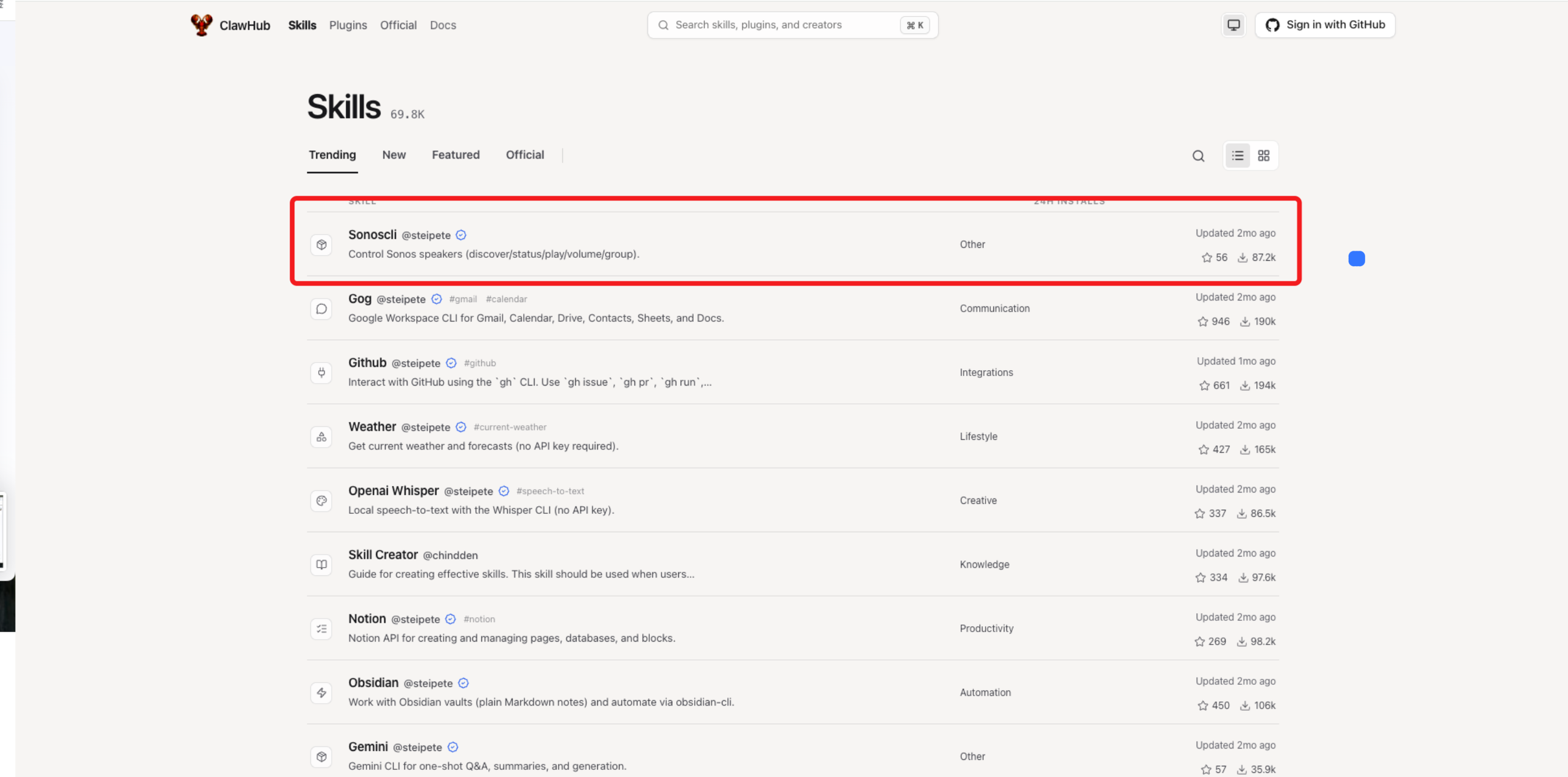Open the Gog skill
The width and height of the screenshot is (1568, 777).
[359, 299]
